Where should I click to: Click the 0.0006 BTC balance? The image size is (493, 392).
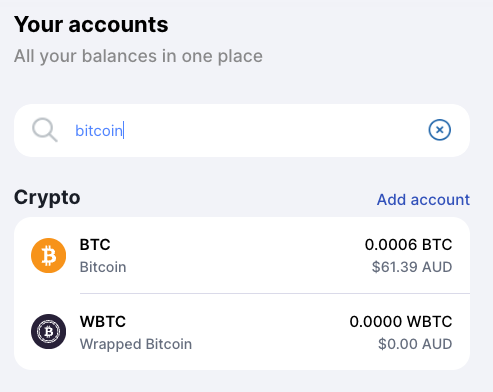coord(408,245)
